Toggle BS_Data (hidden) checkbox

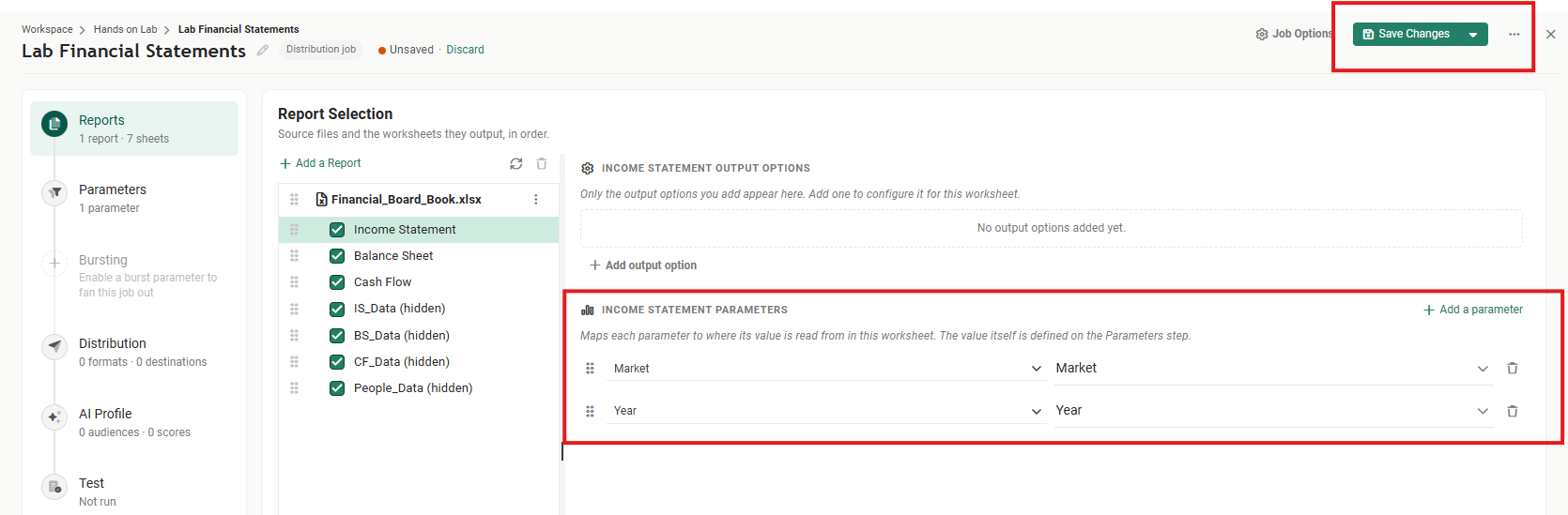[337, 336]
